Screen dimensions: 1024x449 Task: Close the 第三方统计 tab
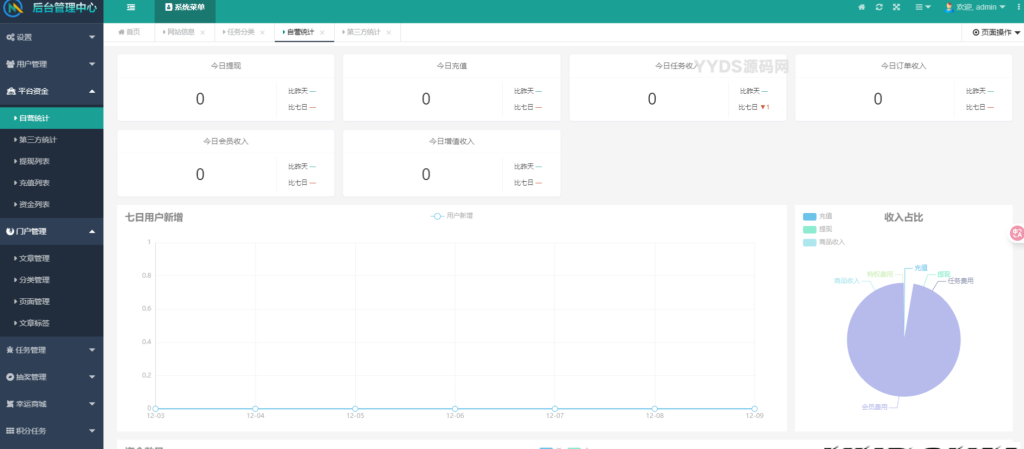[x=387, y=32]
